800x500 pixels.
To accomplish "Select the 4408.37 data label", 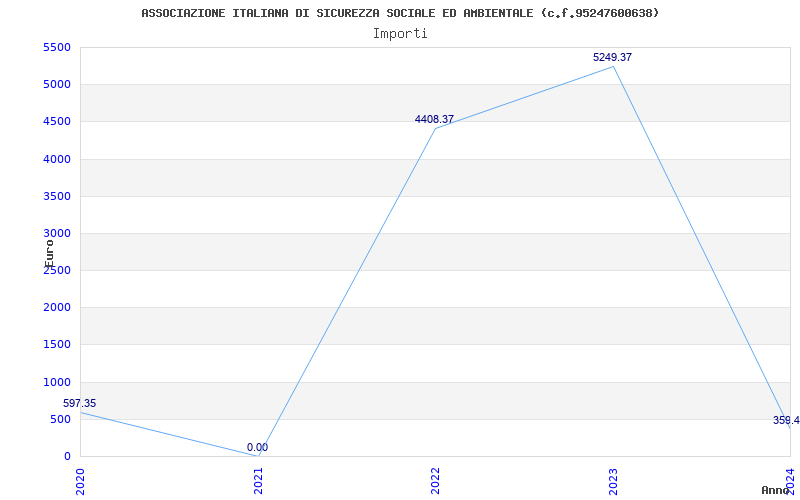I will [x=434, y=119].
